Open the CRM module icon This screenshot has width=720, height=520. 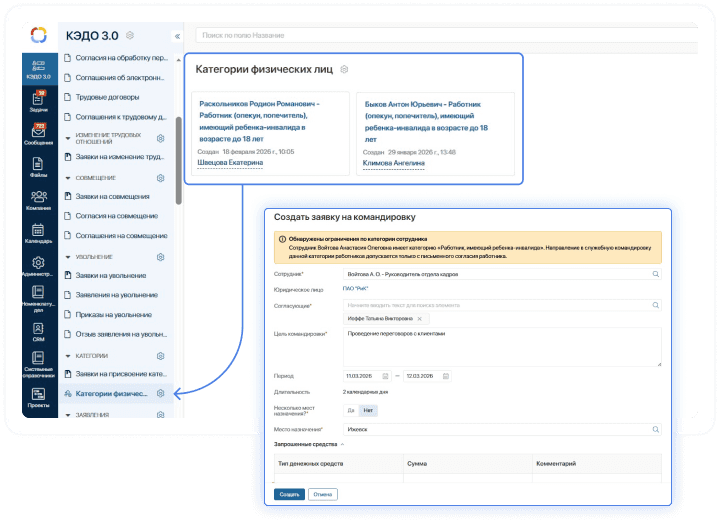(38, 329)
